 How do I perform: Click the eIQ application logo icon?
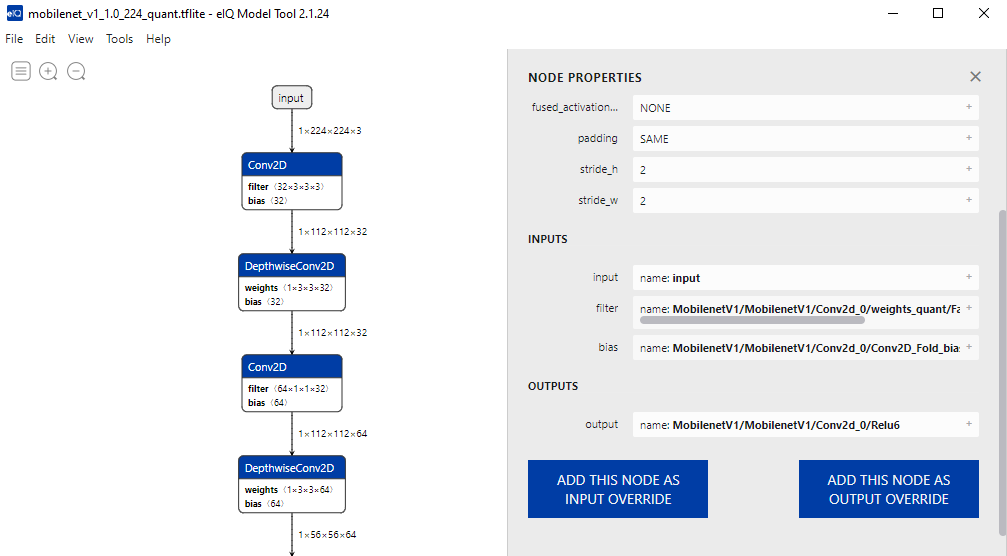pos(14,13)
